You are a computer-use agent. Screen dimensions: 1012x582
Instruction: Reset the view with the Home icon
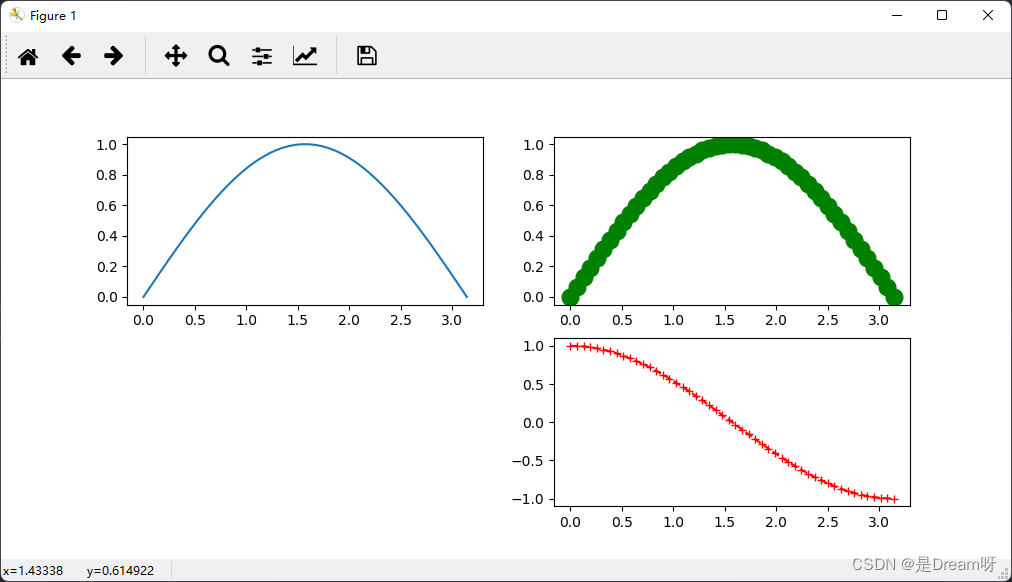[28, 56]
